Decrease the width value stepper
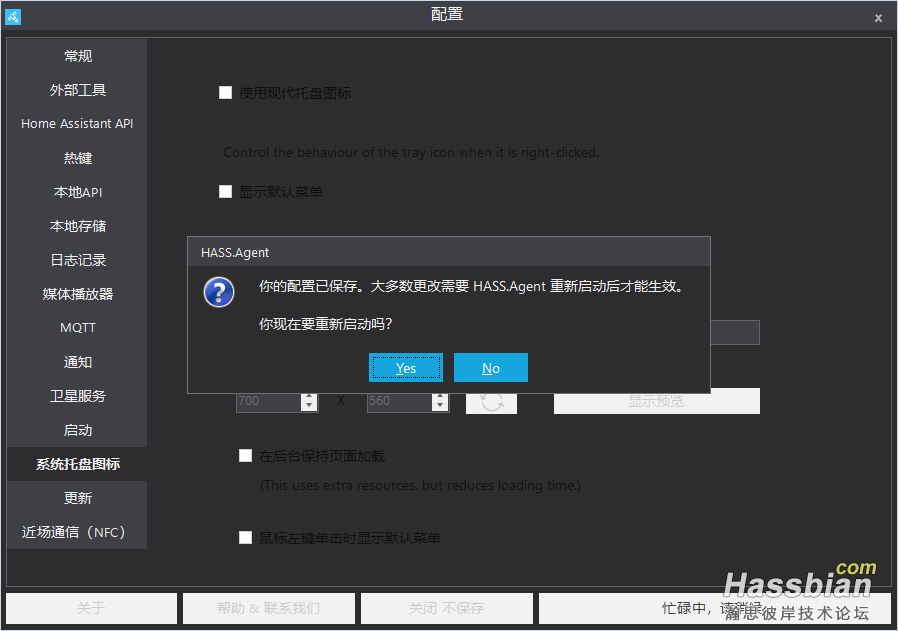Image resolution: width=898 pixels, height=631 pixels. pyautogui.click(x=309, y=406)
